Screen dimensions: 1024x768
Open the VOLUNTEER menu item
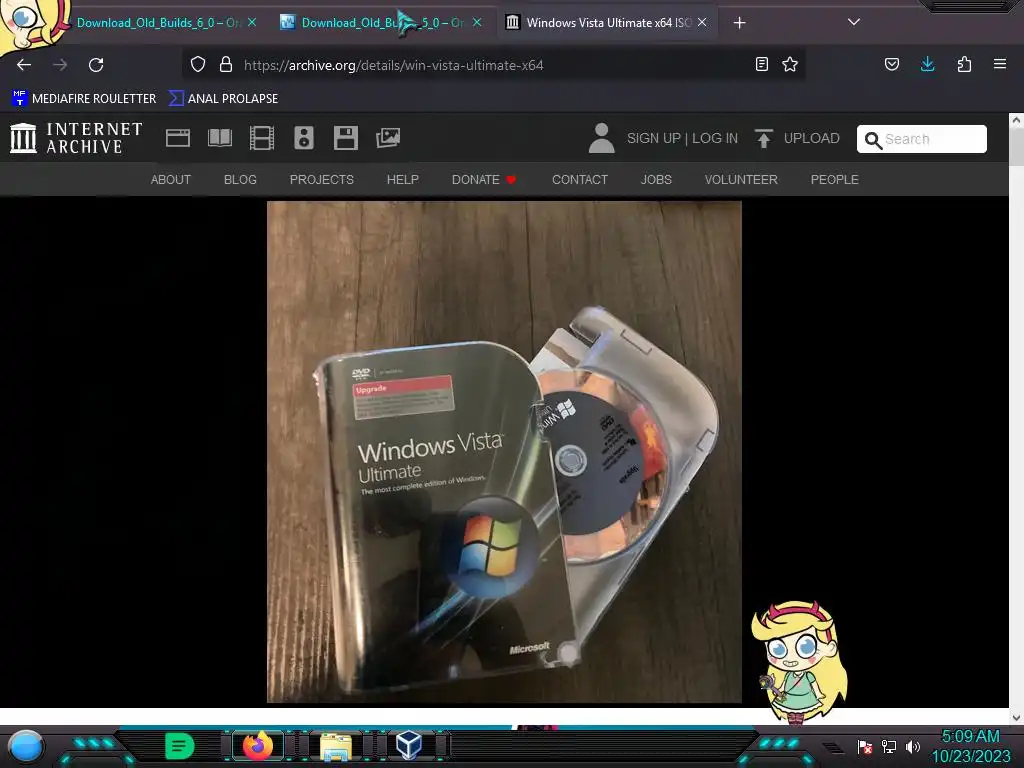(741, 180)
